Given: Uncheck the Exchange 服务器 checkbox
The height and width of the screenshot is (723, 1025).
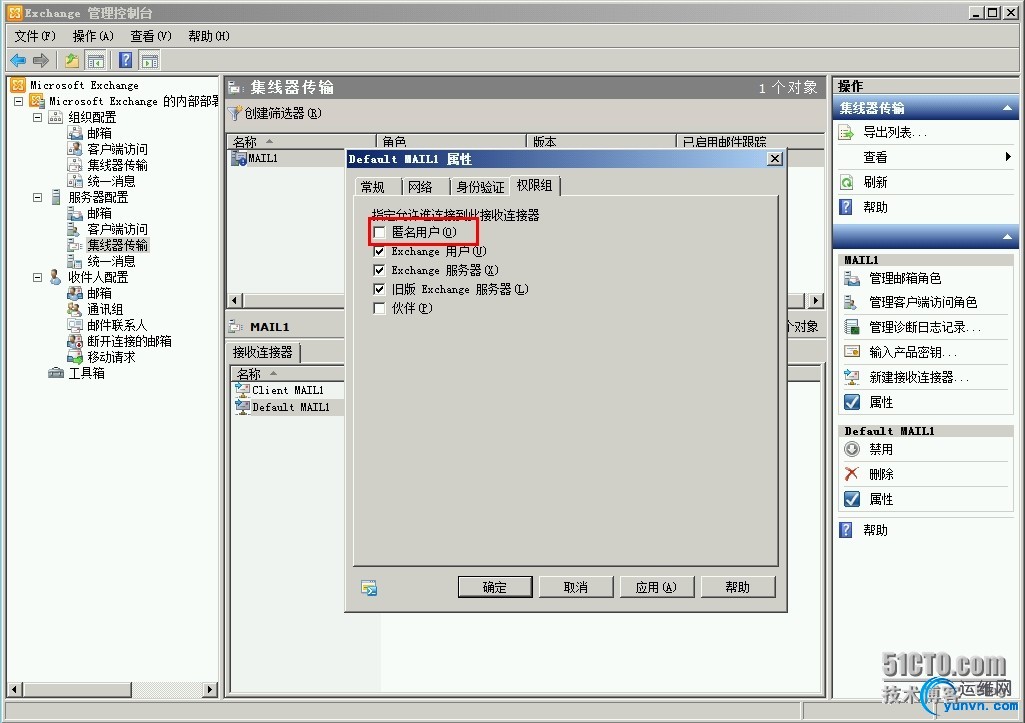Looking at the screenshot, I should [x=379, y=270].
